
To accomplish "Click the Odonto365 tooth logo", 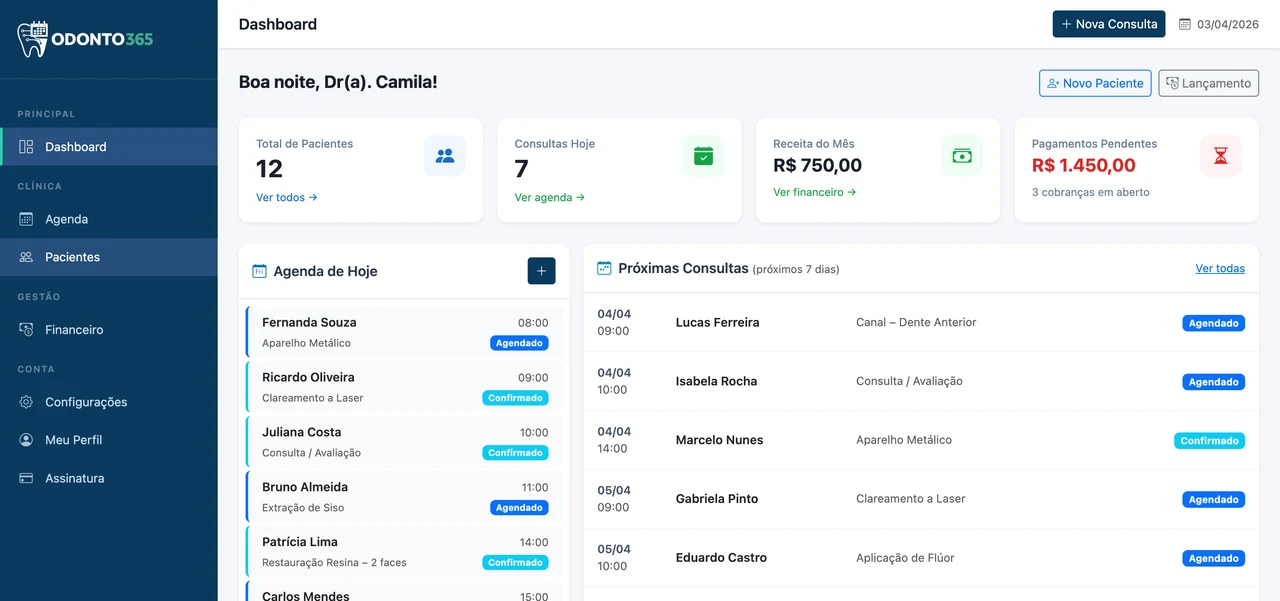I will click(x=33, y=39).
